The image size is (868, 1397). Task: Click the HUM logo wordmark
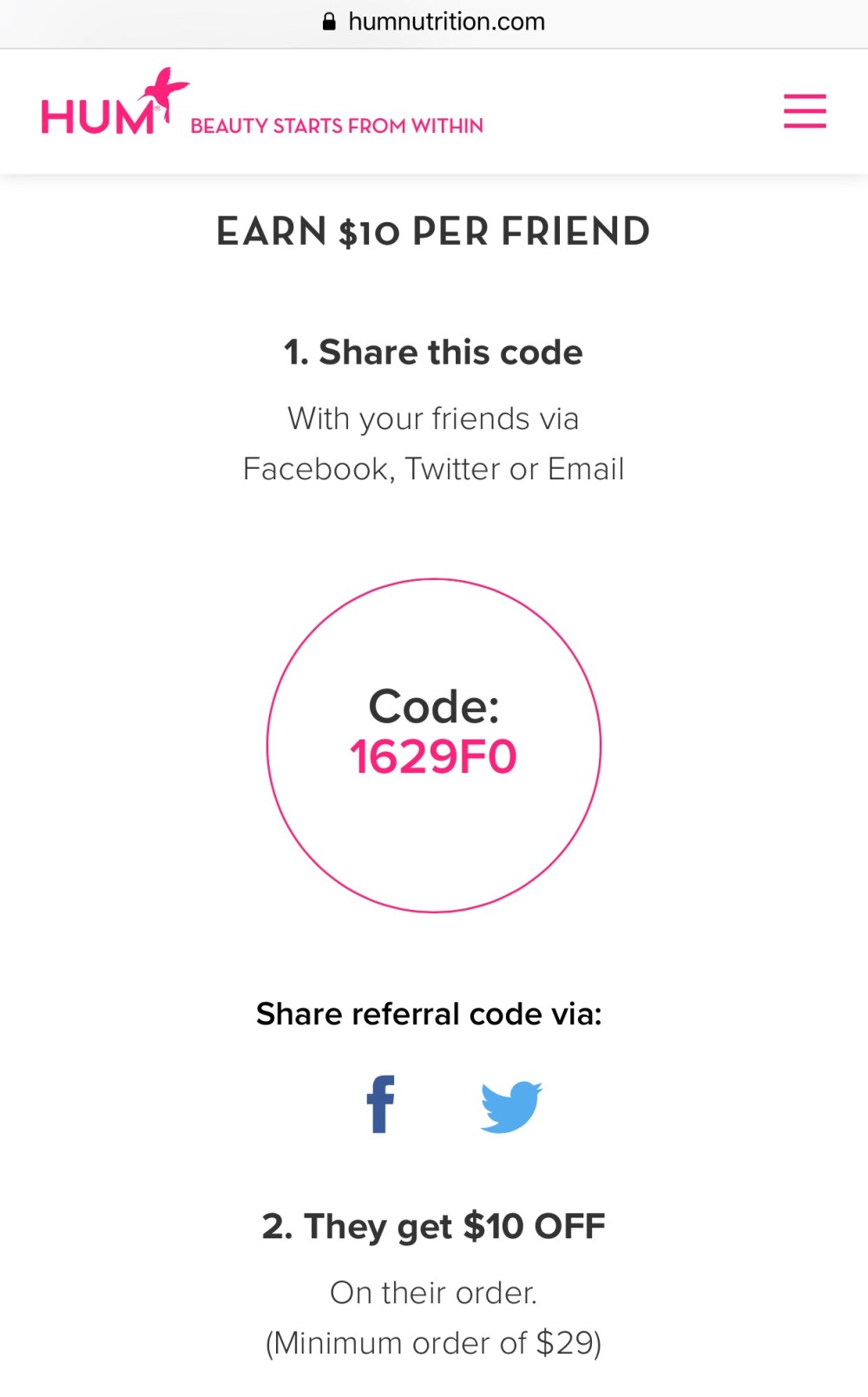tap(97, 118)
